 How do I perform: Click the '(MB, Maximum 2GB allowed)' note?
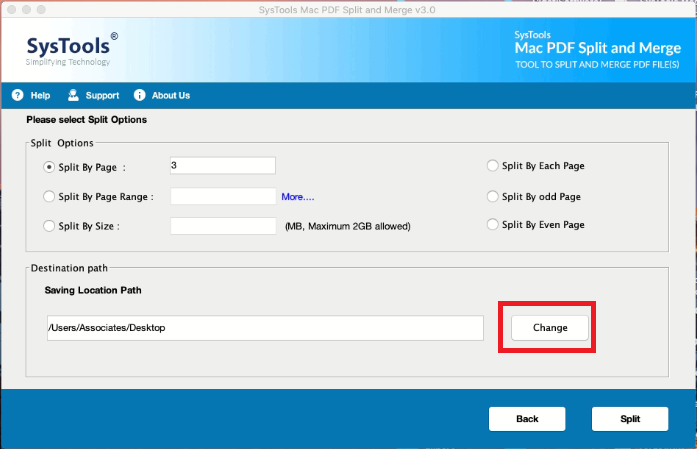(348, 226)
